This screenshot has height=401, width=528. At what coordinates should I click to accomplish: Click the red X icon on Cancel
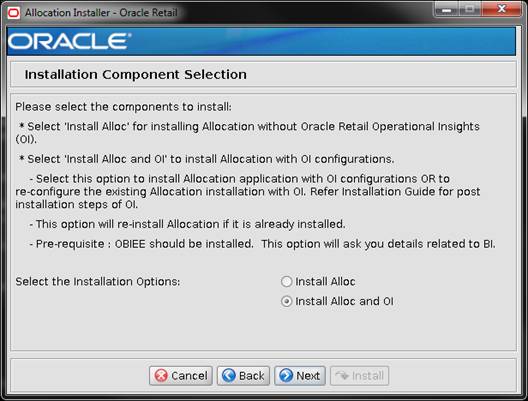[x=161, y=376]
